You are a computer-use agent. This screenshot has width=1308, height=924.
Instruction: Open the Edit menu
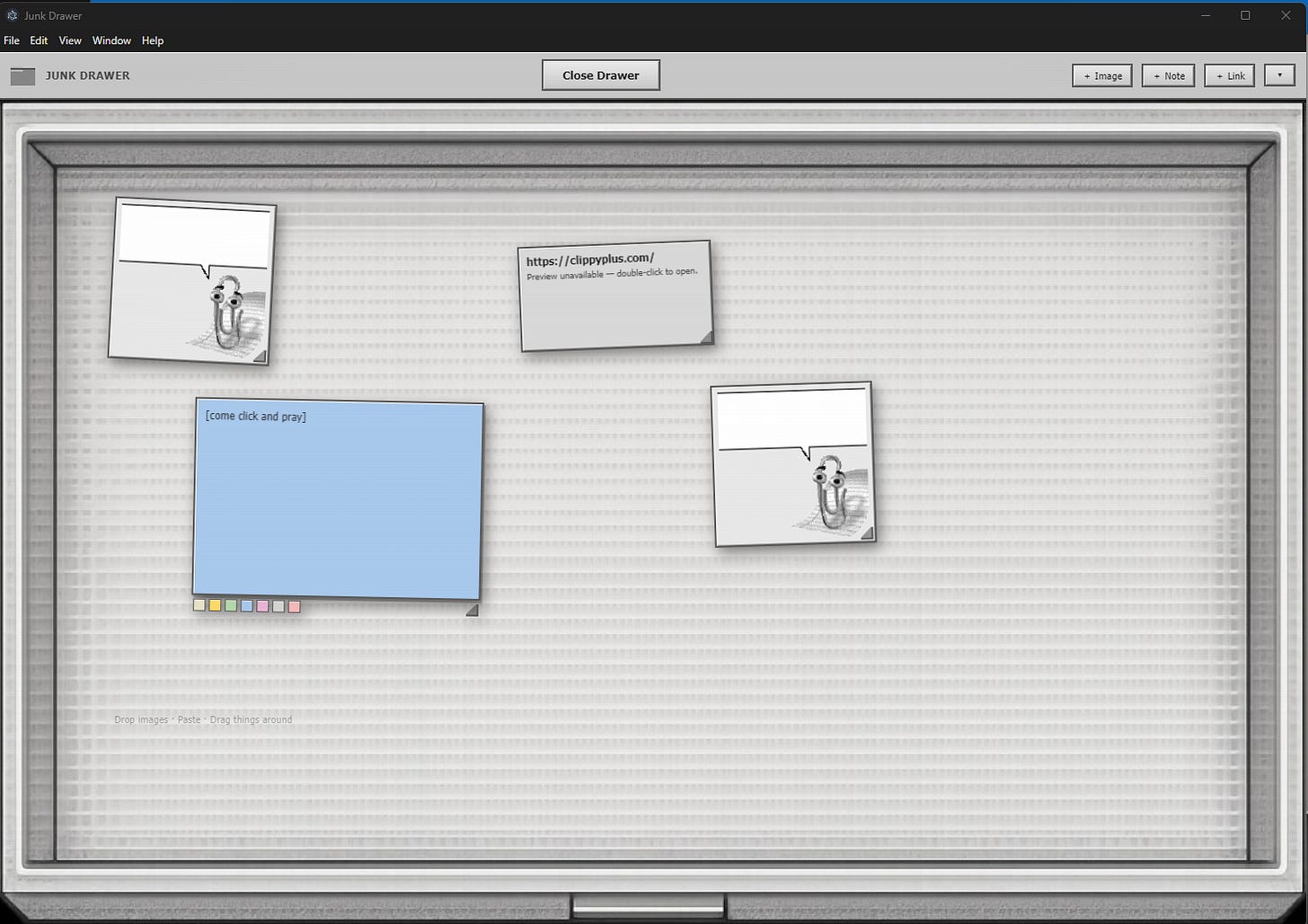point(39,40)
